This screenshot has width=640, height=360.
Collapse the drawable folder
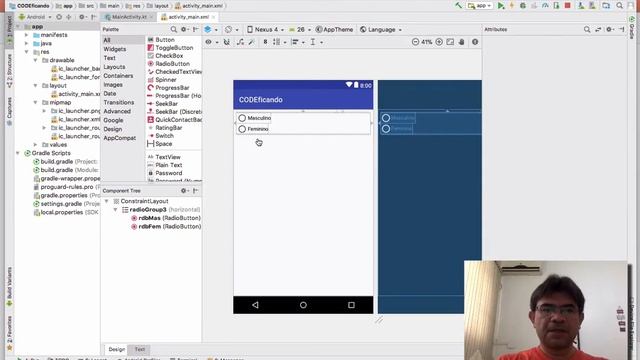coord(36,60)
